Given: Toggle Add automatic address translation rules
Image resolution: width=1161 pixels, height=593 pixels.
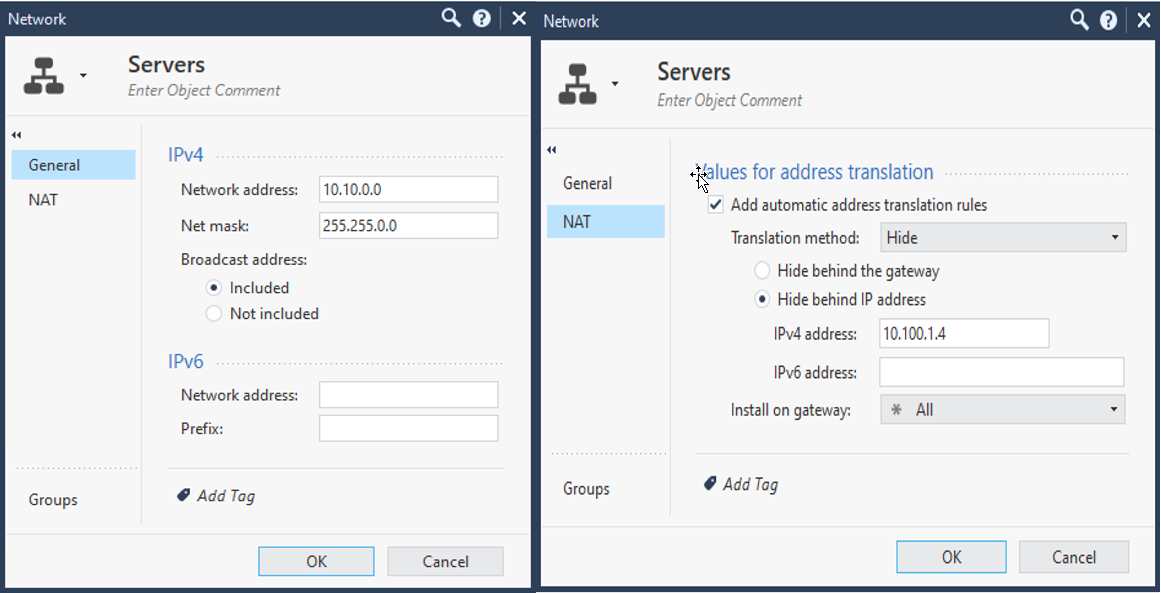Looking at the screenshot, I should tap(715, 205).
